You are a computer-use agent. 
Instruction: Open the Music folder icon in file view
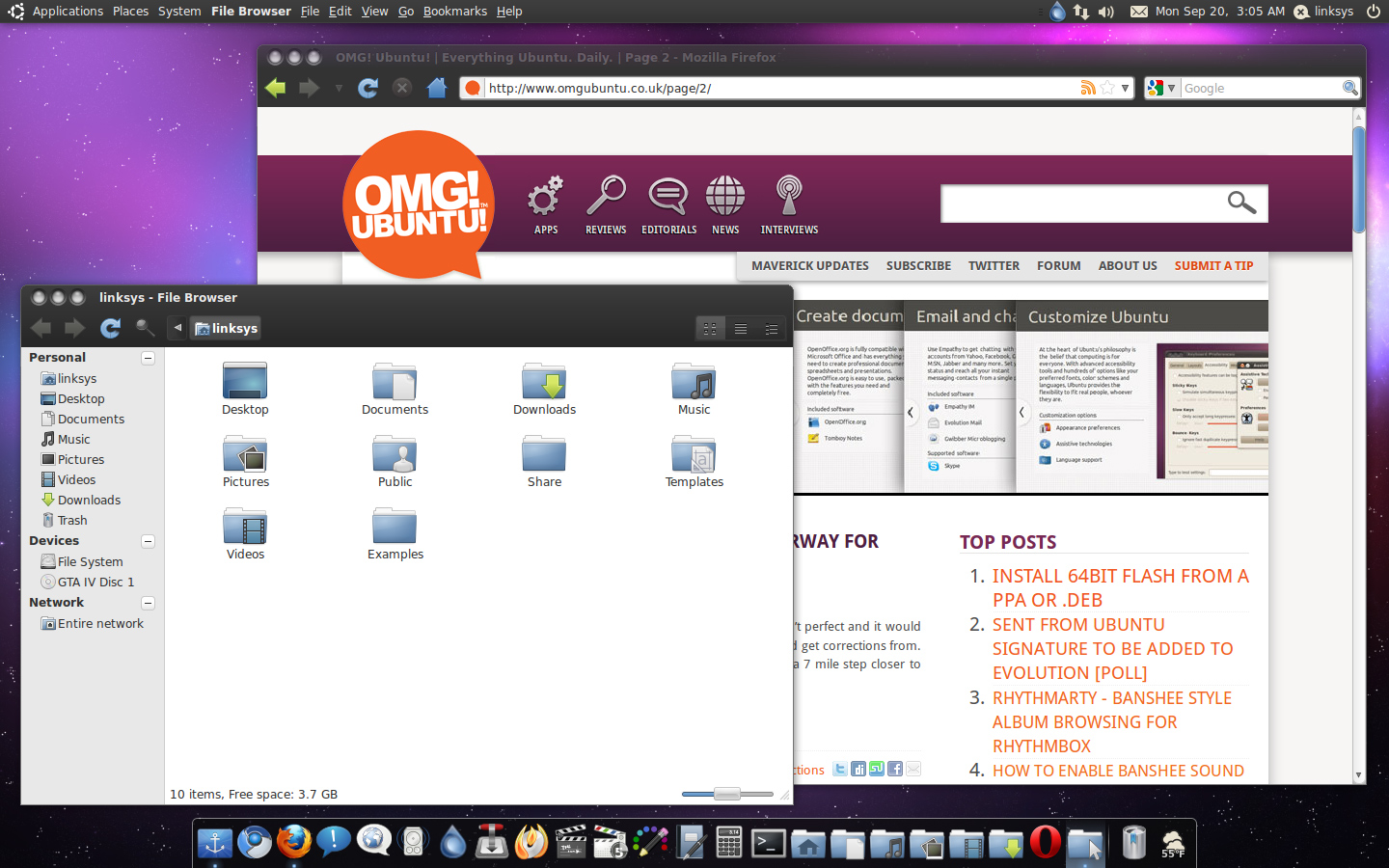(x=694, y=381)
